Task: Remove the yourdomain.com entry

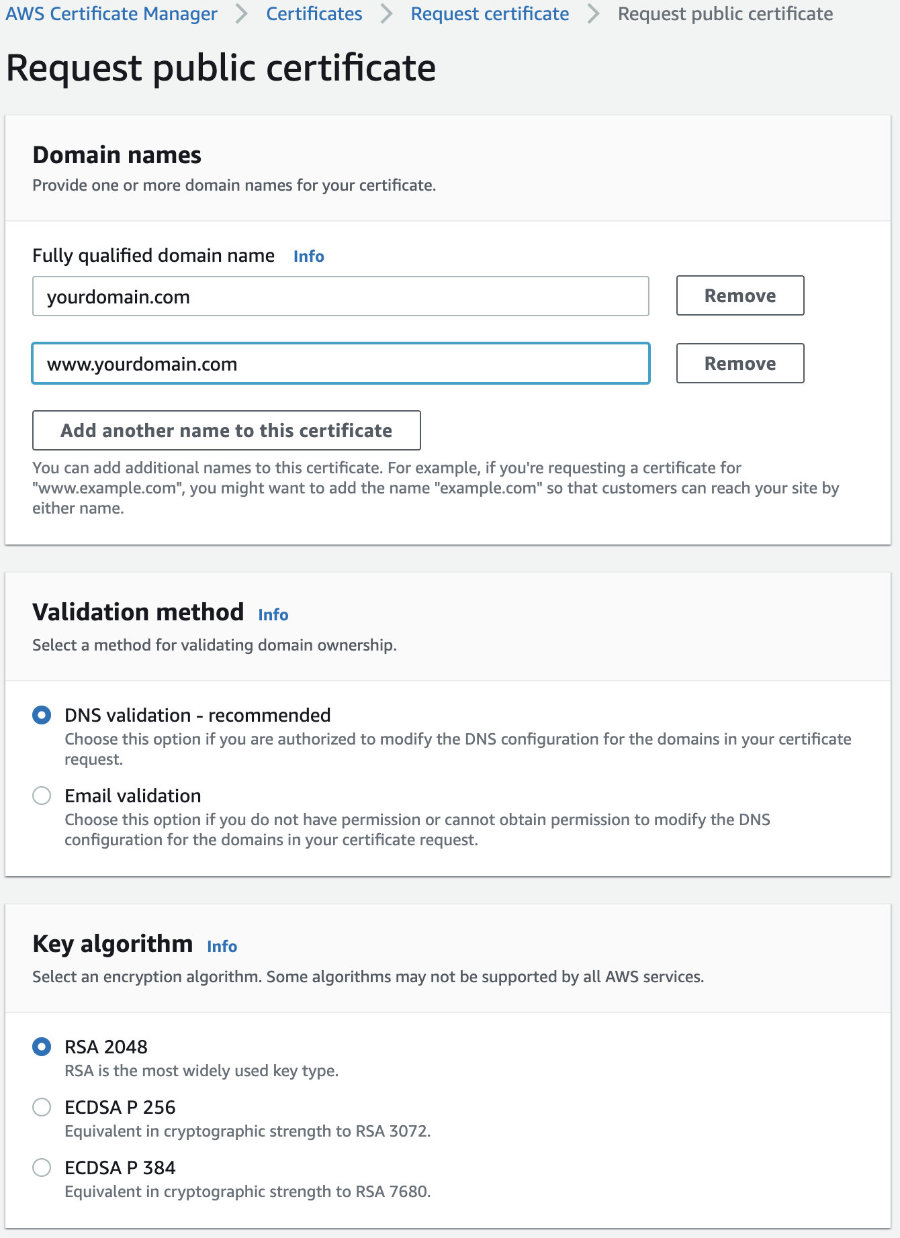Action: (x=740, y=296)
